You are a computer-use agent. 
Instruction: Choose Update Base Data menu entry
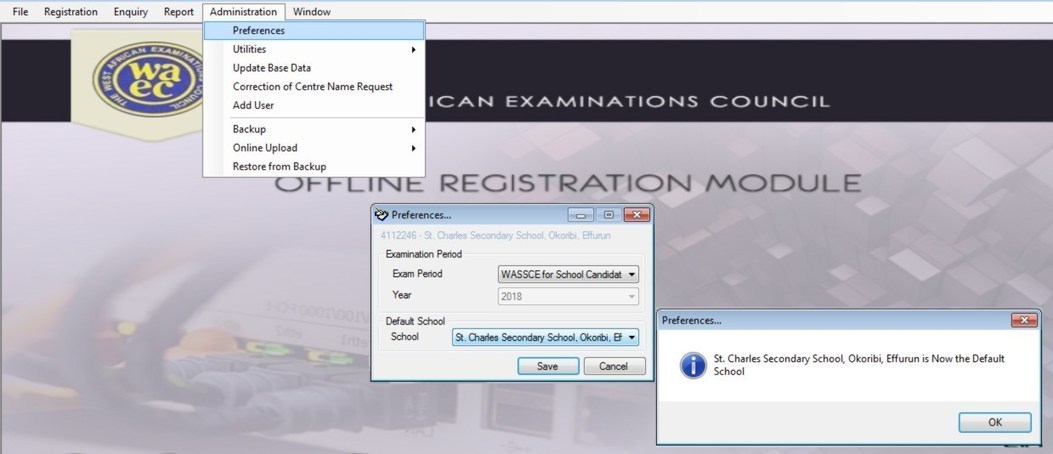(x=272, y=68)
